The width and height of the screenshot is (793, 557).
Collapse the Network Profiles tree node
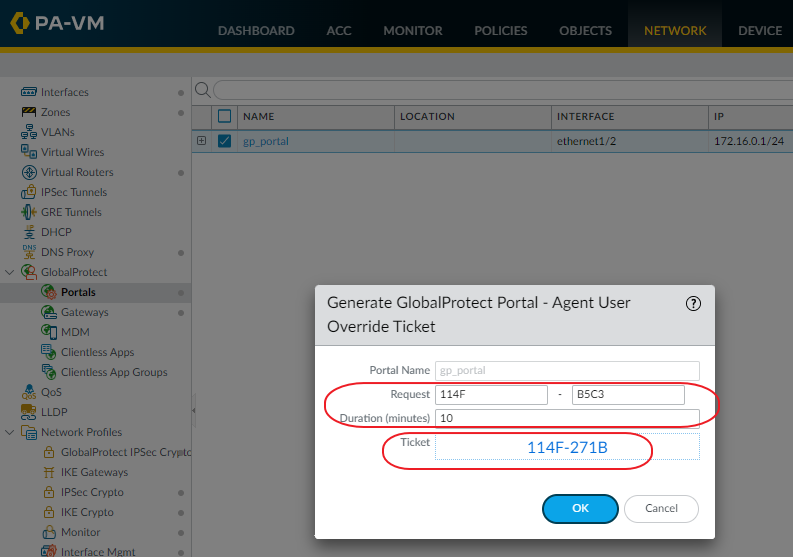coord(10,432)
